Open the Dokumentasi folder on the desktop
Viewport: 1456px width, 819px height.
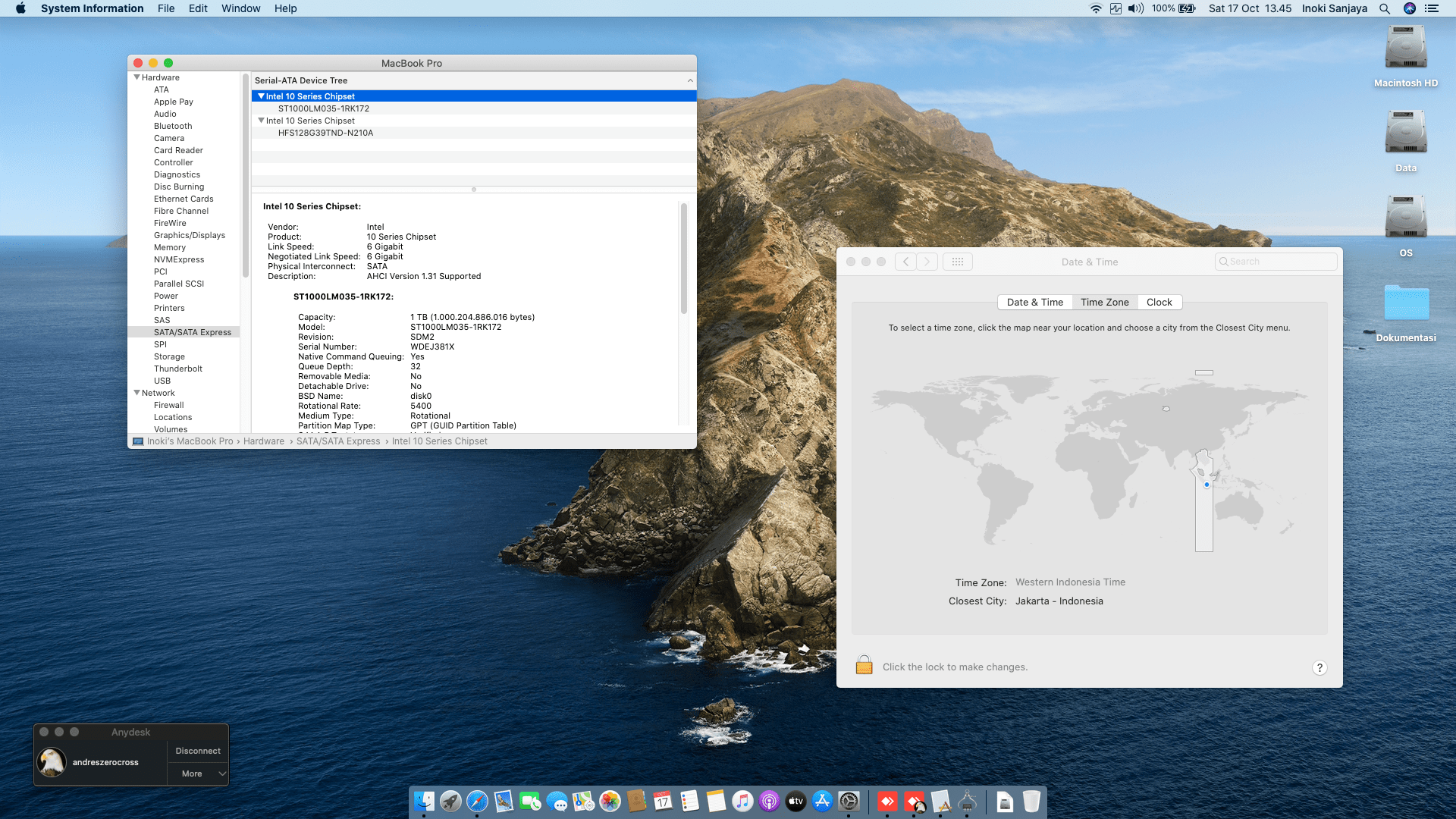click(1405, 303)
